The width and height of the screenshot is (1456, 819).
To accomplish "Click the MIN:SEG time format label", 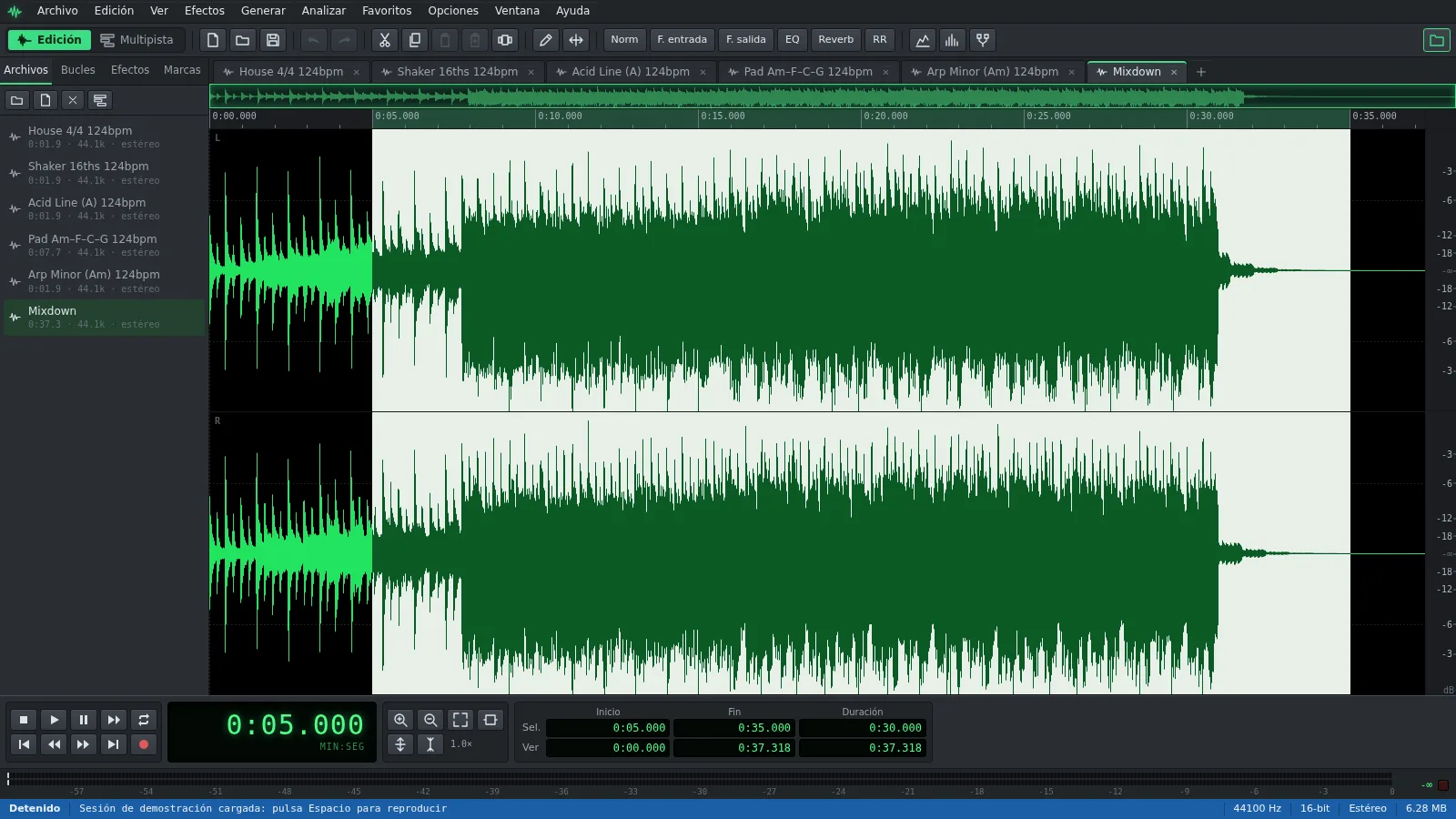I will point(342,747).
